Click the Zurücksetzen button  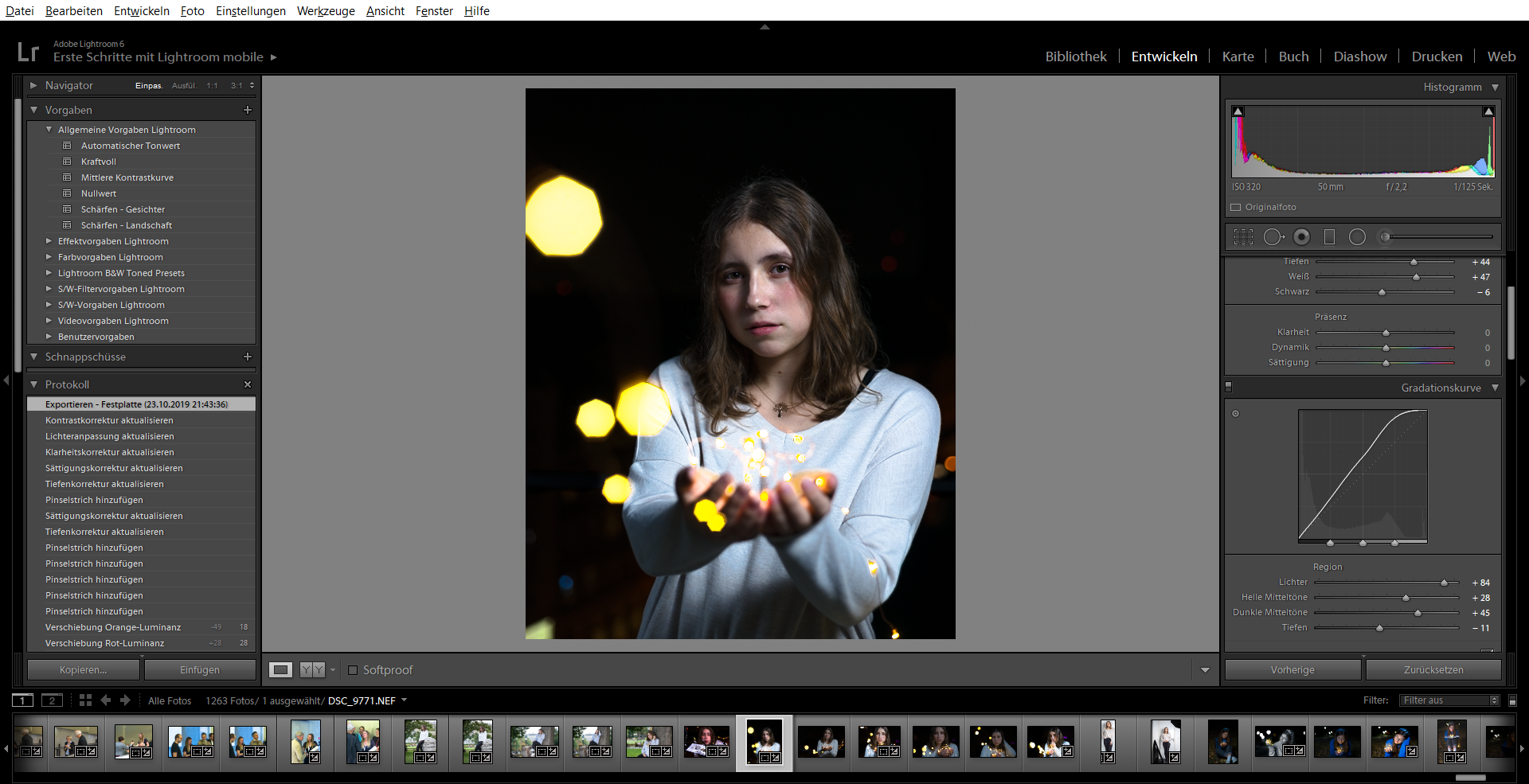1433,670
